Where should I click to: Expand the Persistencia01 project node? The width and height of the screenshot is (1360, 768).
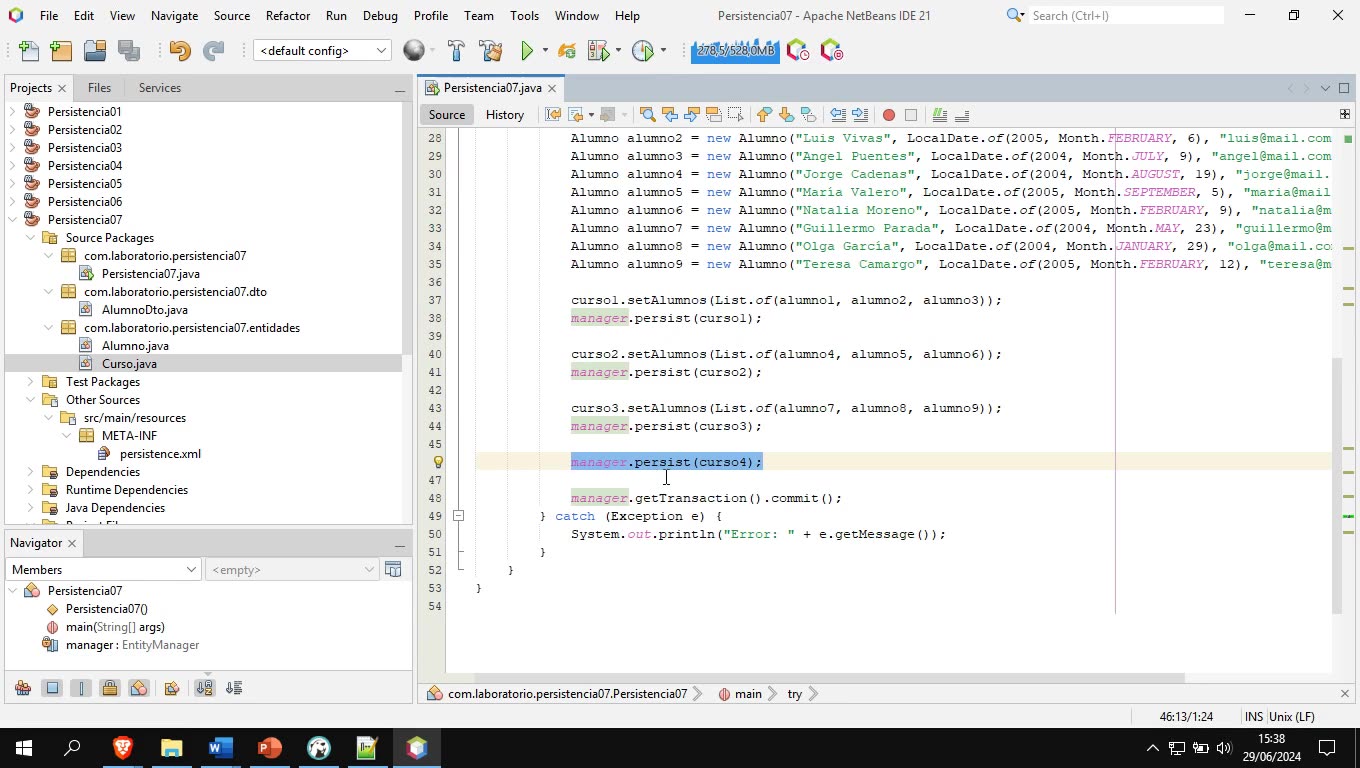[13, 112]
